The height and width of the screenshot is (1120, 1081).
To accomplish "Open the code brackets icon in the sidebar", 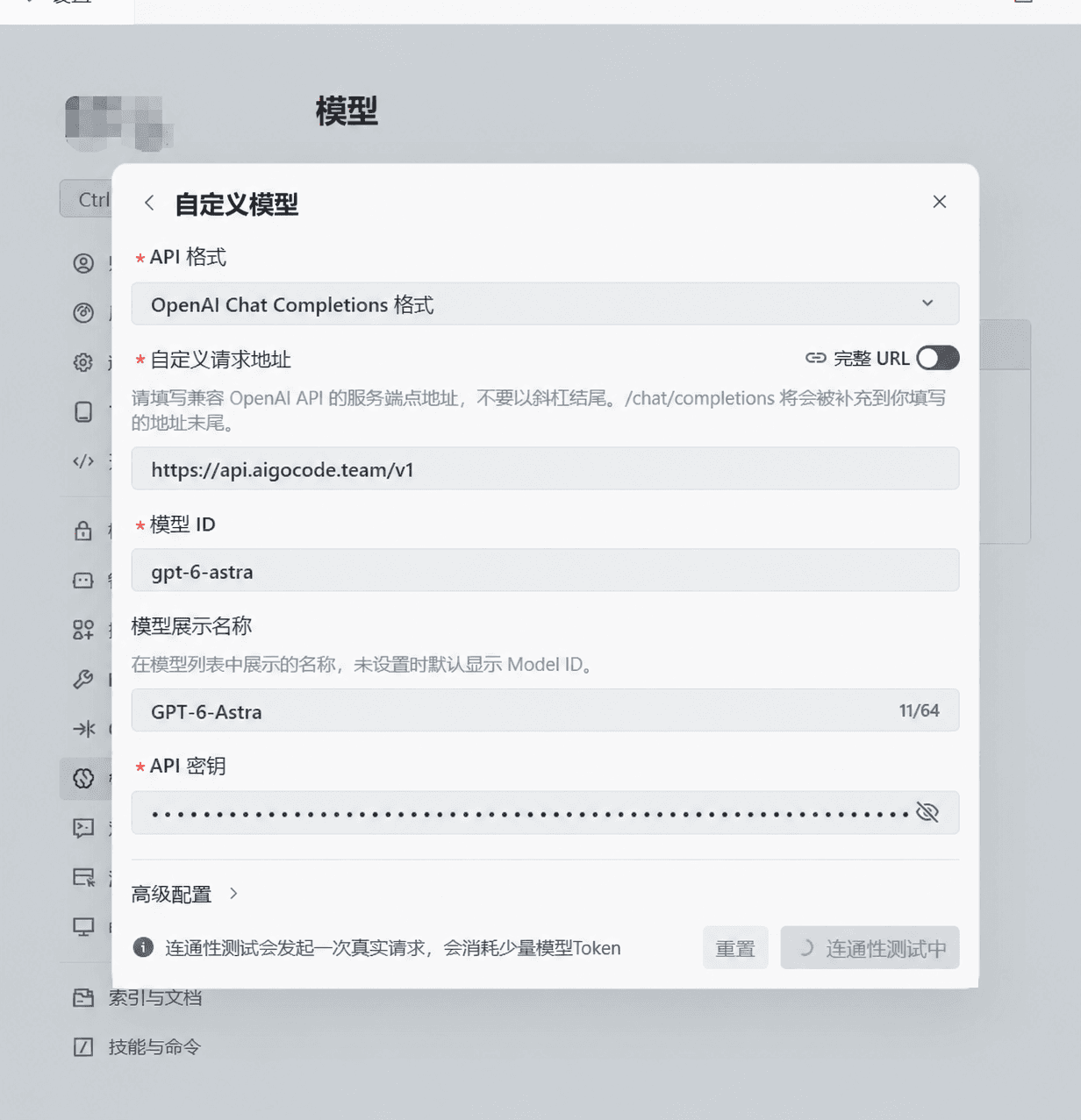I will (x=83, y=461).
